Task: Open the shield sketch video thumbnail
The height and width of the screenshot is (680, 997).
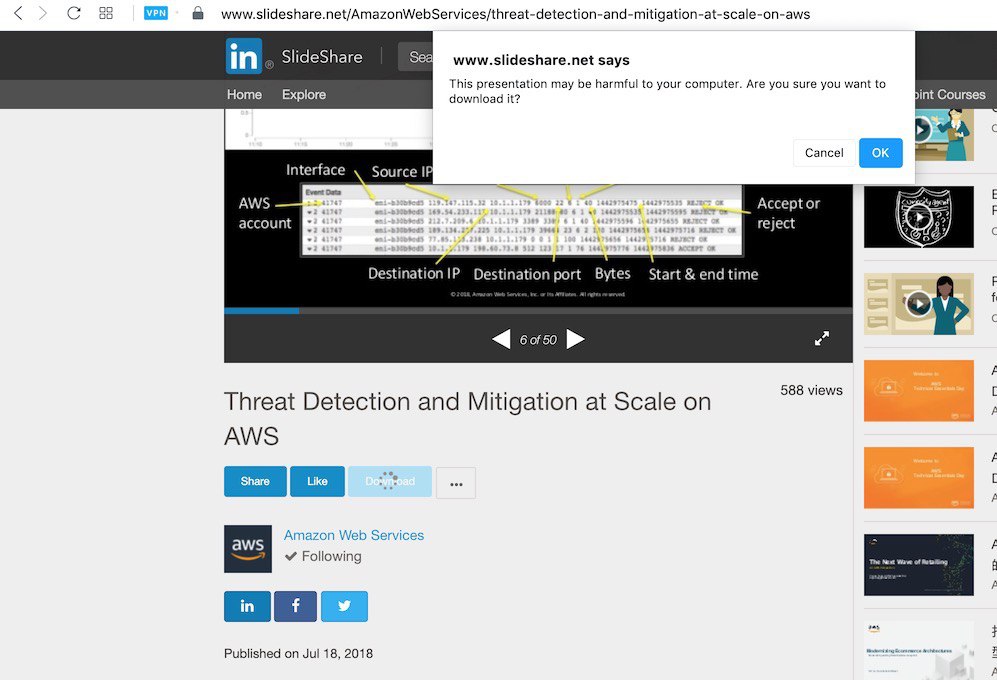Action: [x=919, y=217]
